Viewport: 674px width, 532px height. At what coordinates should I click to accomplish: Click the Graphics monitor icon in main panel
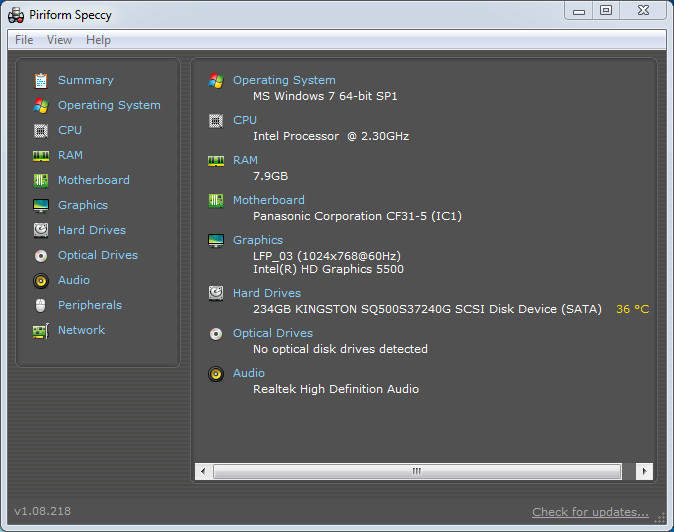(216, 241)
